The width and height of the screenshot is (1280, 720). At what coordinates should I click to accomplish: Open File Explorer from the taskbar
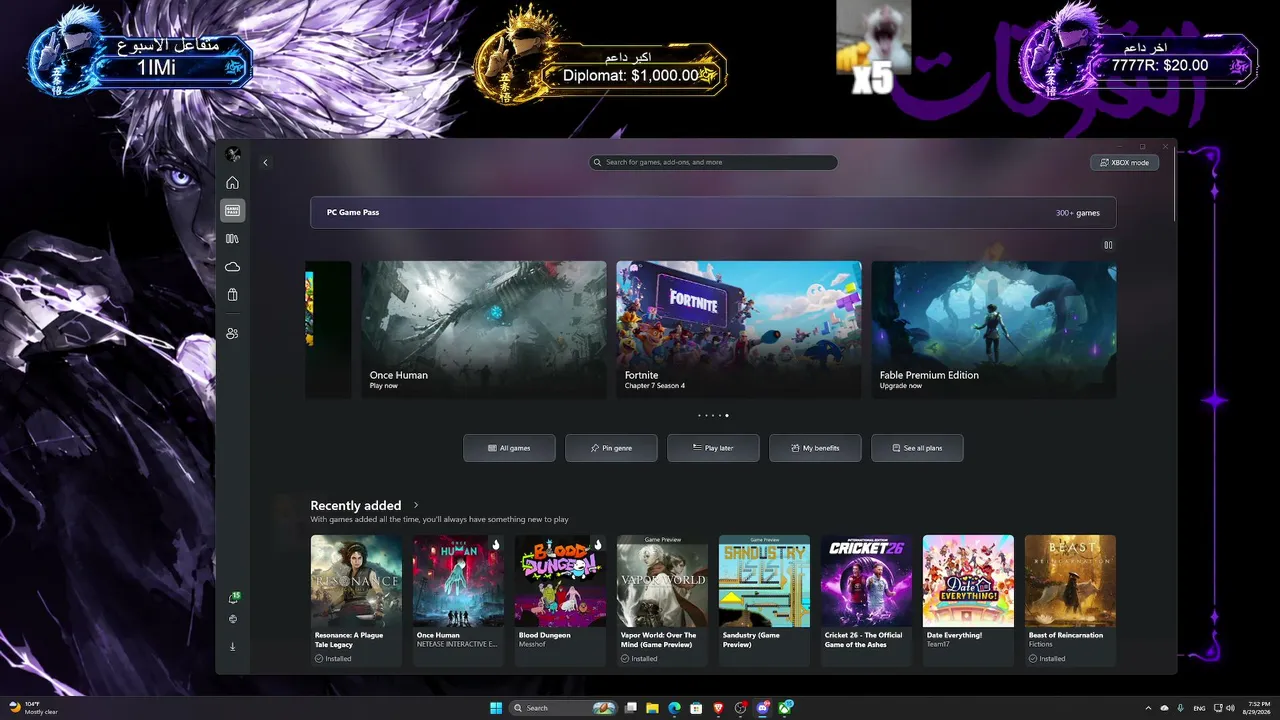click(x=652, y=708)
